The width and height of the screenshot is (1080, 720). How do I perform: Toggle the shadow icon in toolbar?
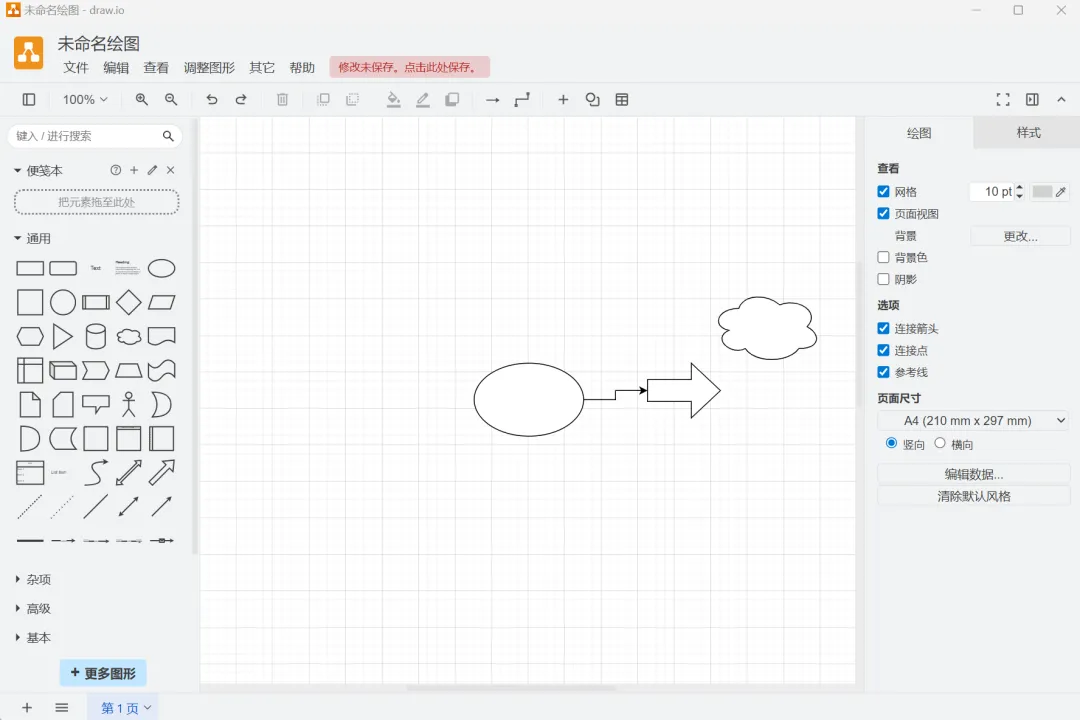tap(452, 100)
